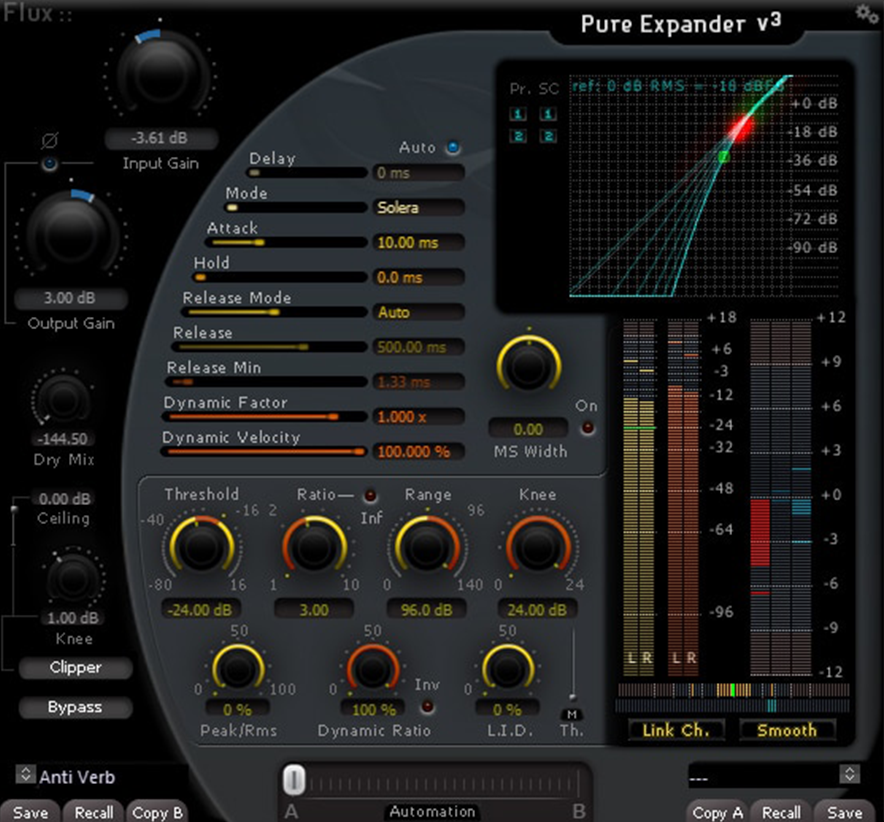Enable the Bypass switch
The image size is (884, 822).
coord(74,707)
